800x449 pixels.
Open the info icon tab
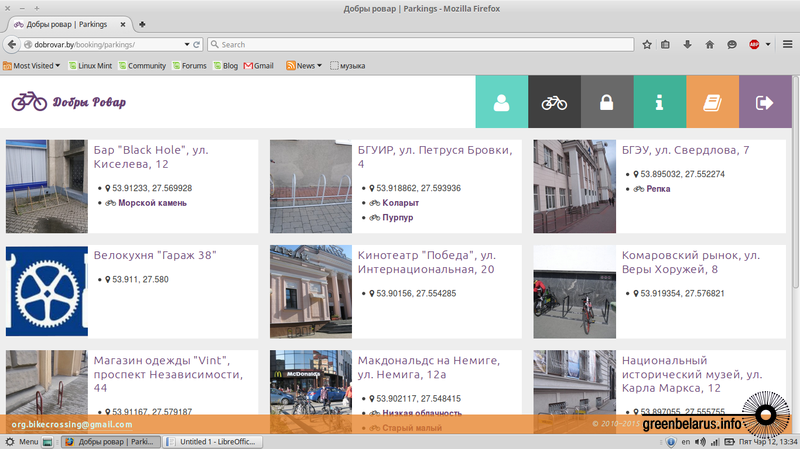click(x=660, y=102)
